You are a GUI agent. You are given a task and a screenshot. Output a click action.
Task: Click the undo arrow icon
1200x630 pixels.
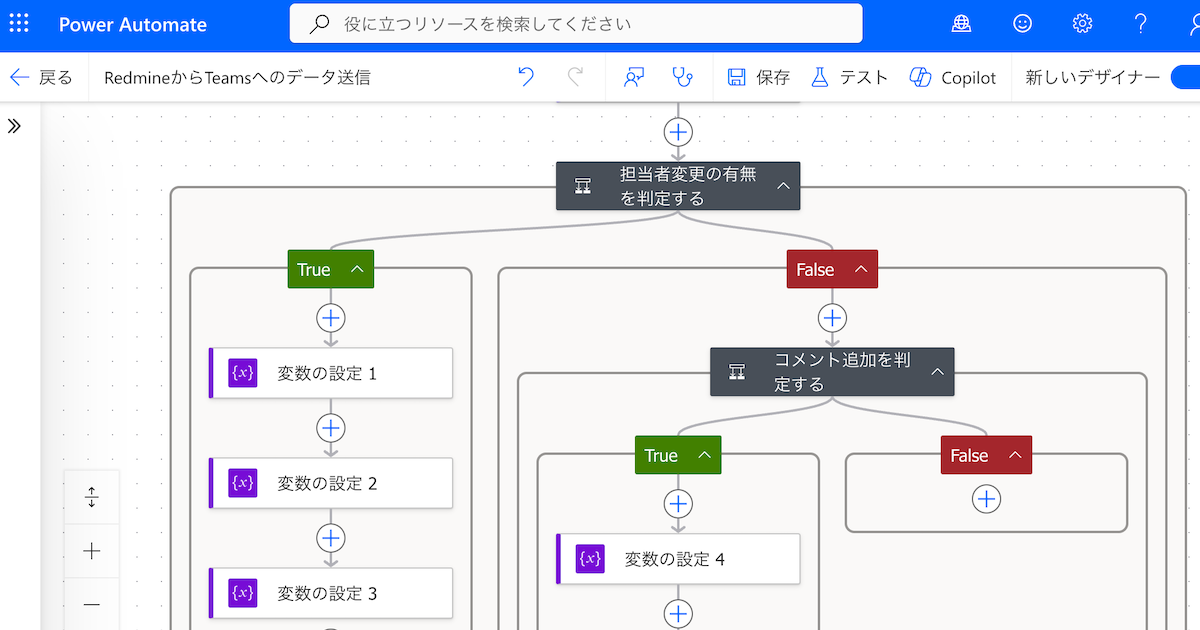(526, 77)
